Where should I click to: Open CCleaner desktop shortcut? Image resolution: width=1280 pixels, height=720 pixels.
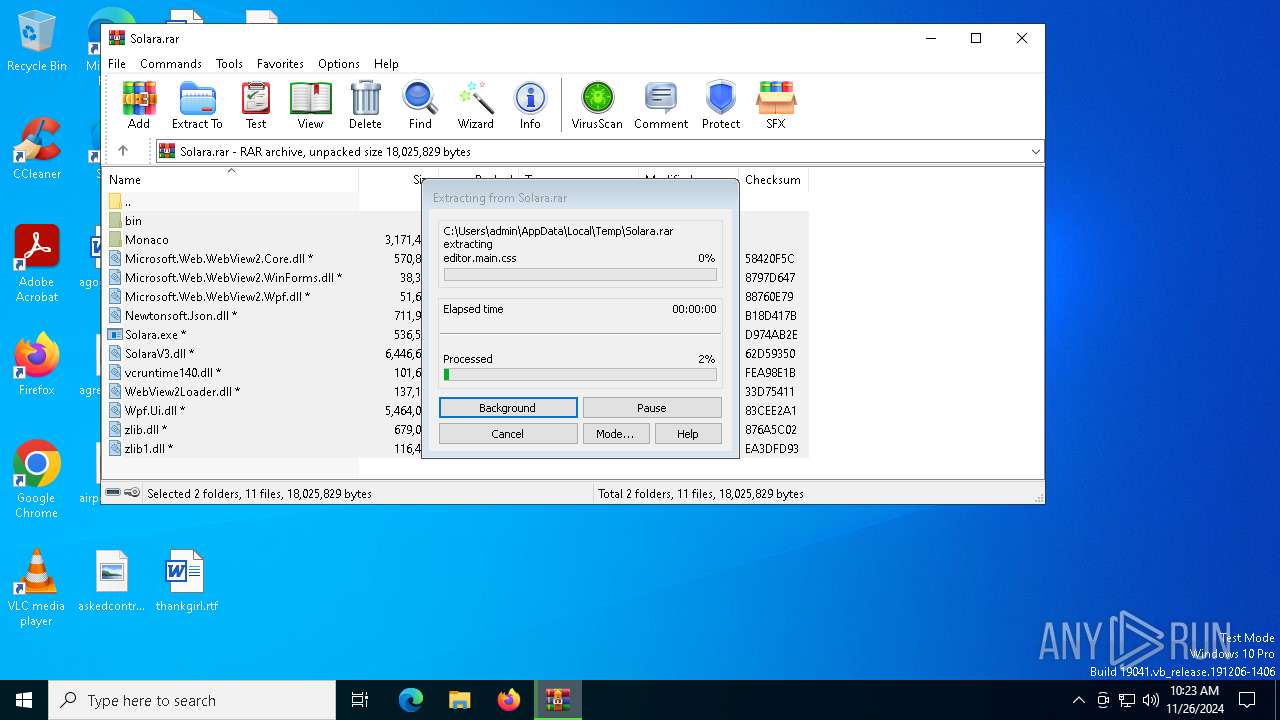(37, 149)
